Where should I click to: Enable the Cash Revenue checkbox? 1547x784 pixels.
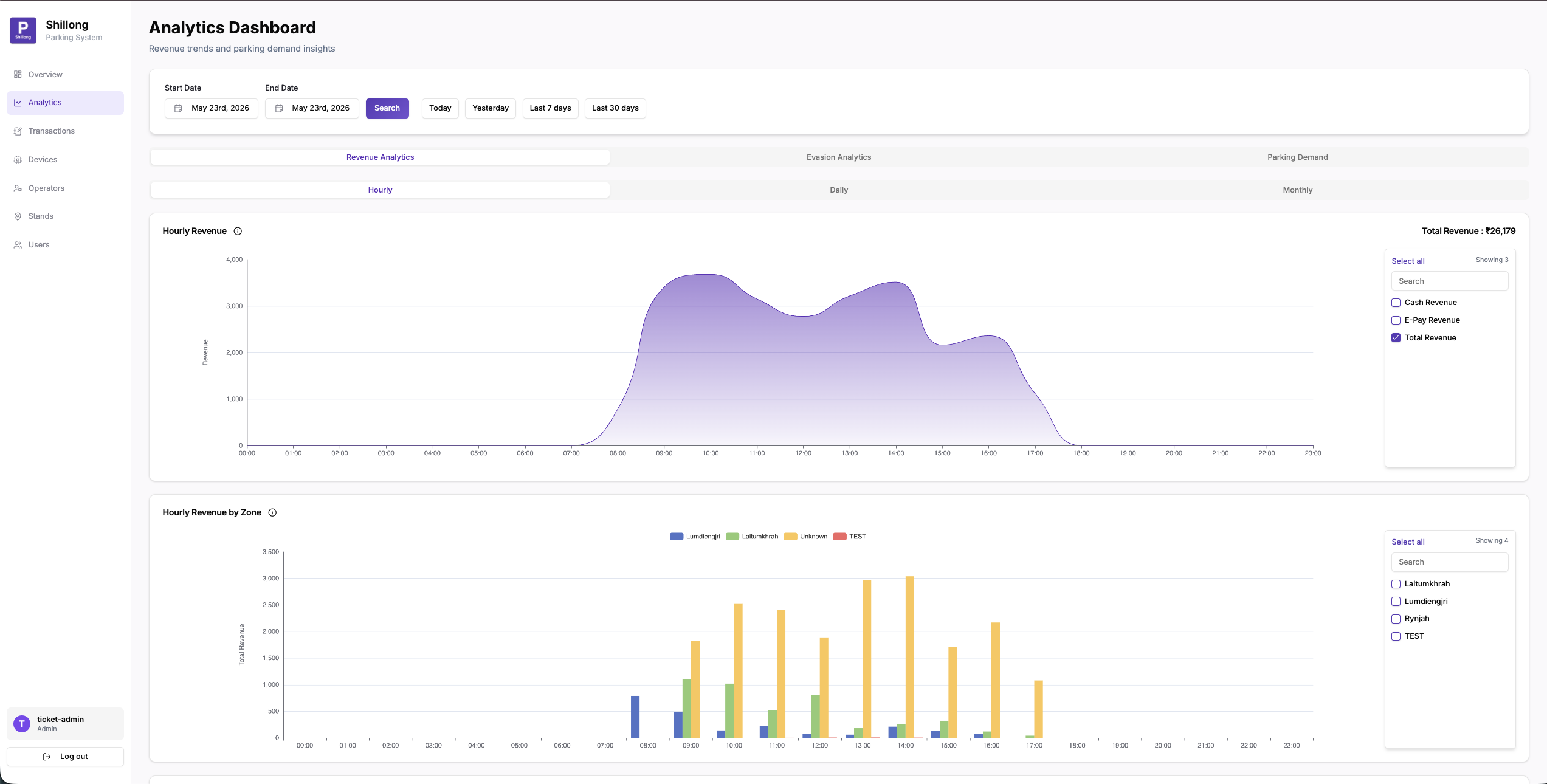pyautogui.click(x=1396, y=303)
